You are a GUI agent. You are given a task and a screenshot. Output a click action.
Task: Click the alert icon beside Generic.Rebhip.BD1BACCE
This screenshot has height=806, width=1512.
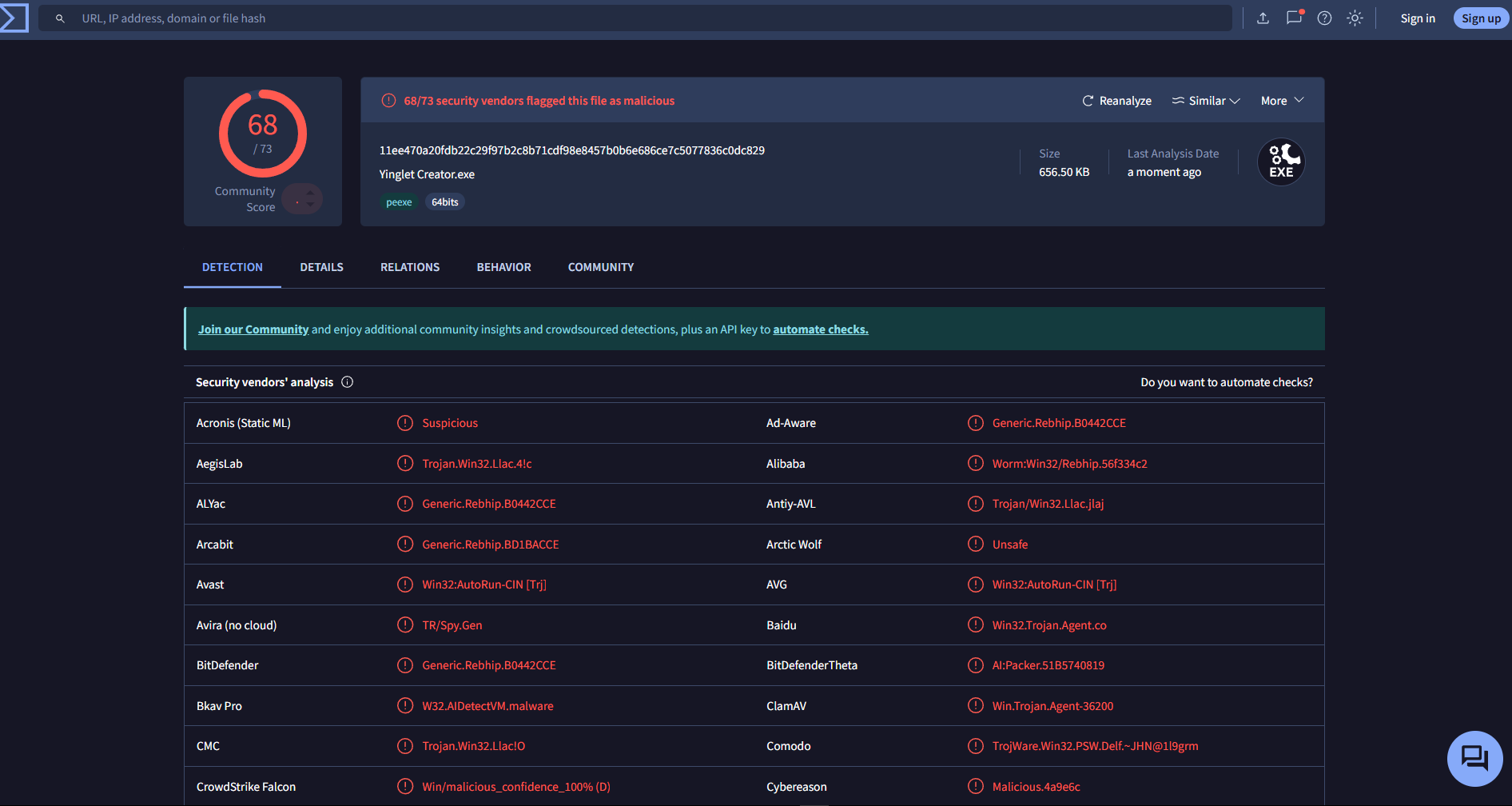(x=405, y=545)
